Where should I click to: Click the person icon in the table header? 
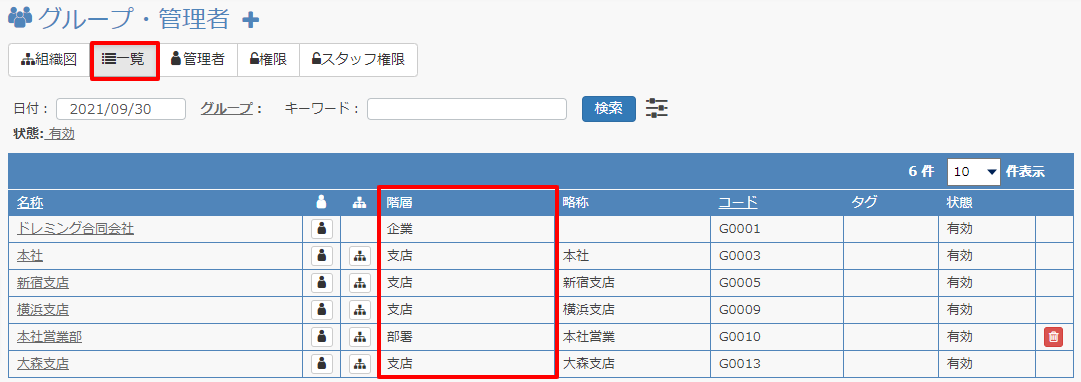click(321, 202)
